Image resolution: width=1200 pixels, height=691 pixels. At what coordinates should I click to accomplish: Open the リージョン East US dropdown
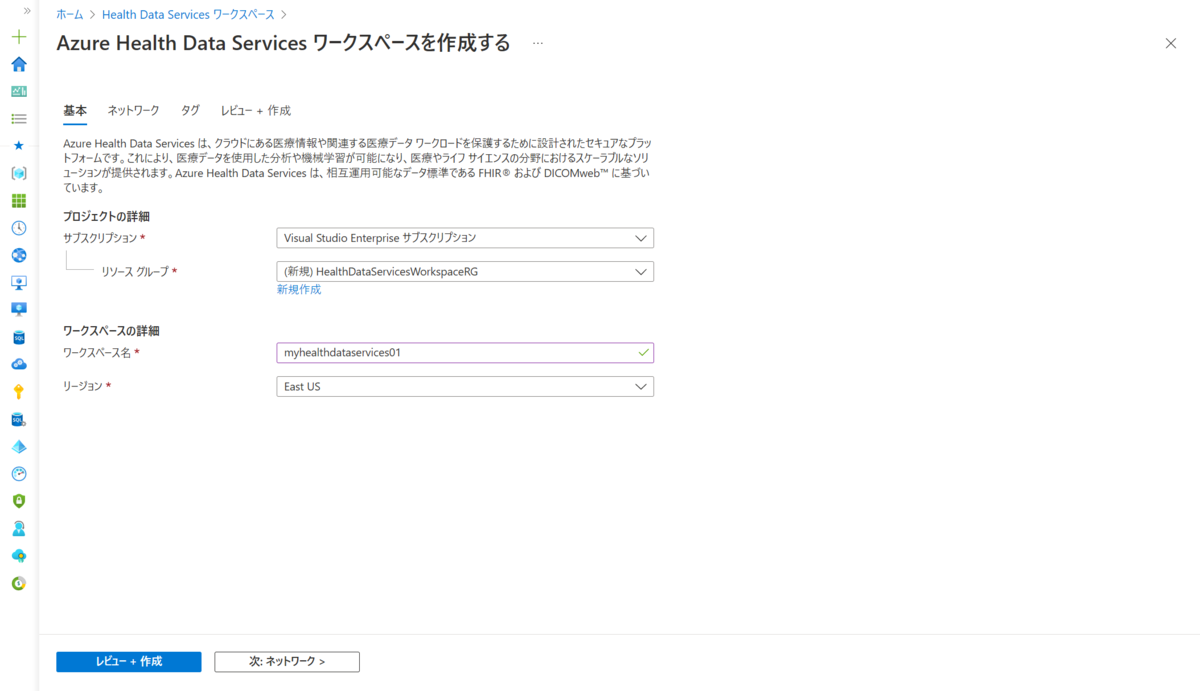465,386
